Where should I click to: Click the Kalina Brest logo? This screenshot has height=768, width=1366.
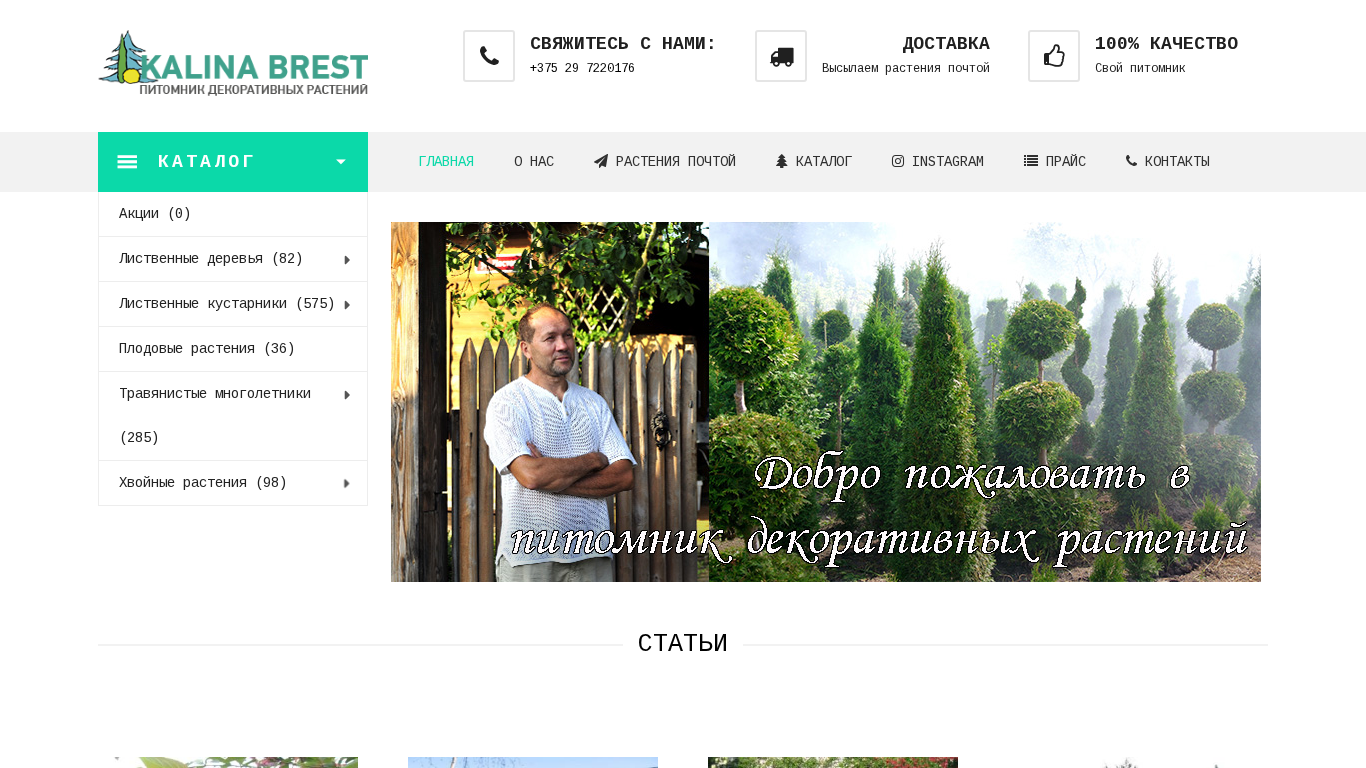(233, 63)
